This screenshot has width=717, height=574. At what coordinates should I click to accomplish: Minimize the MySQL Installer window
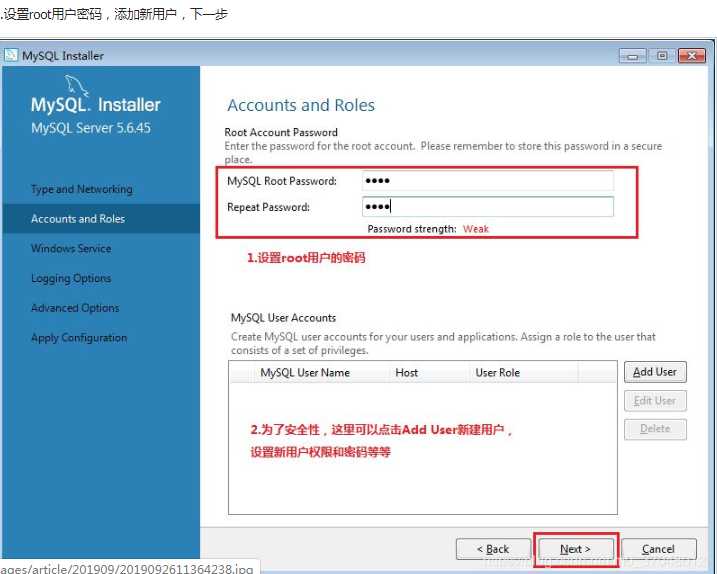coord(632,56)
